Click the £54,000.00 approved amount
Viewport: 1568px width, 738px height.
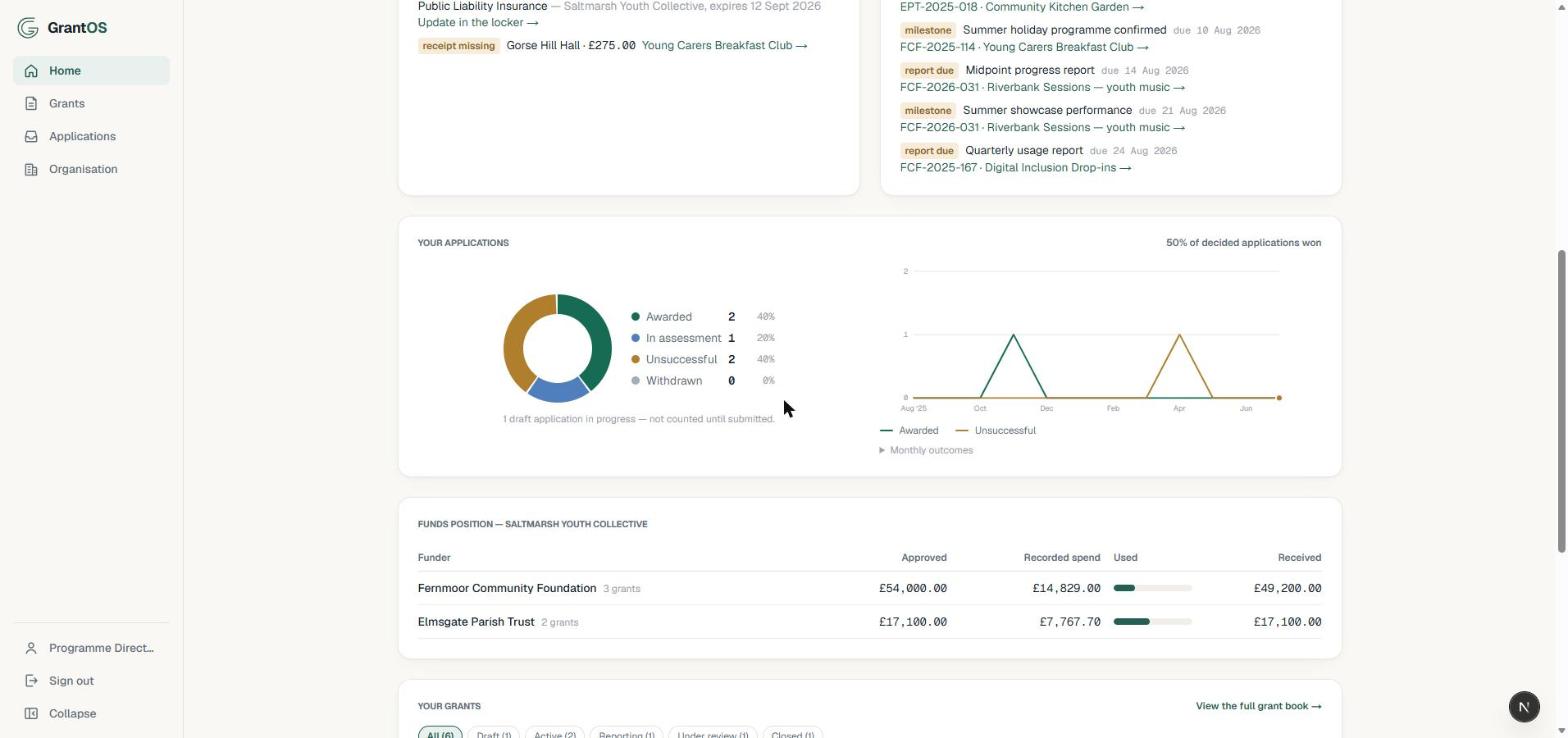(913, 588)
